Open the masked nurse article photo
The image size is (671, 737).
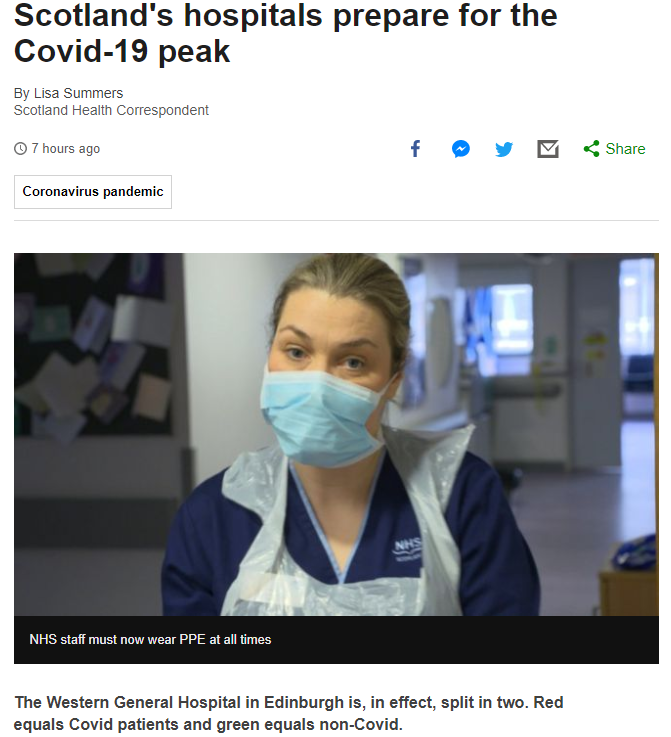tap(336, 435)
